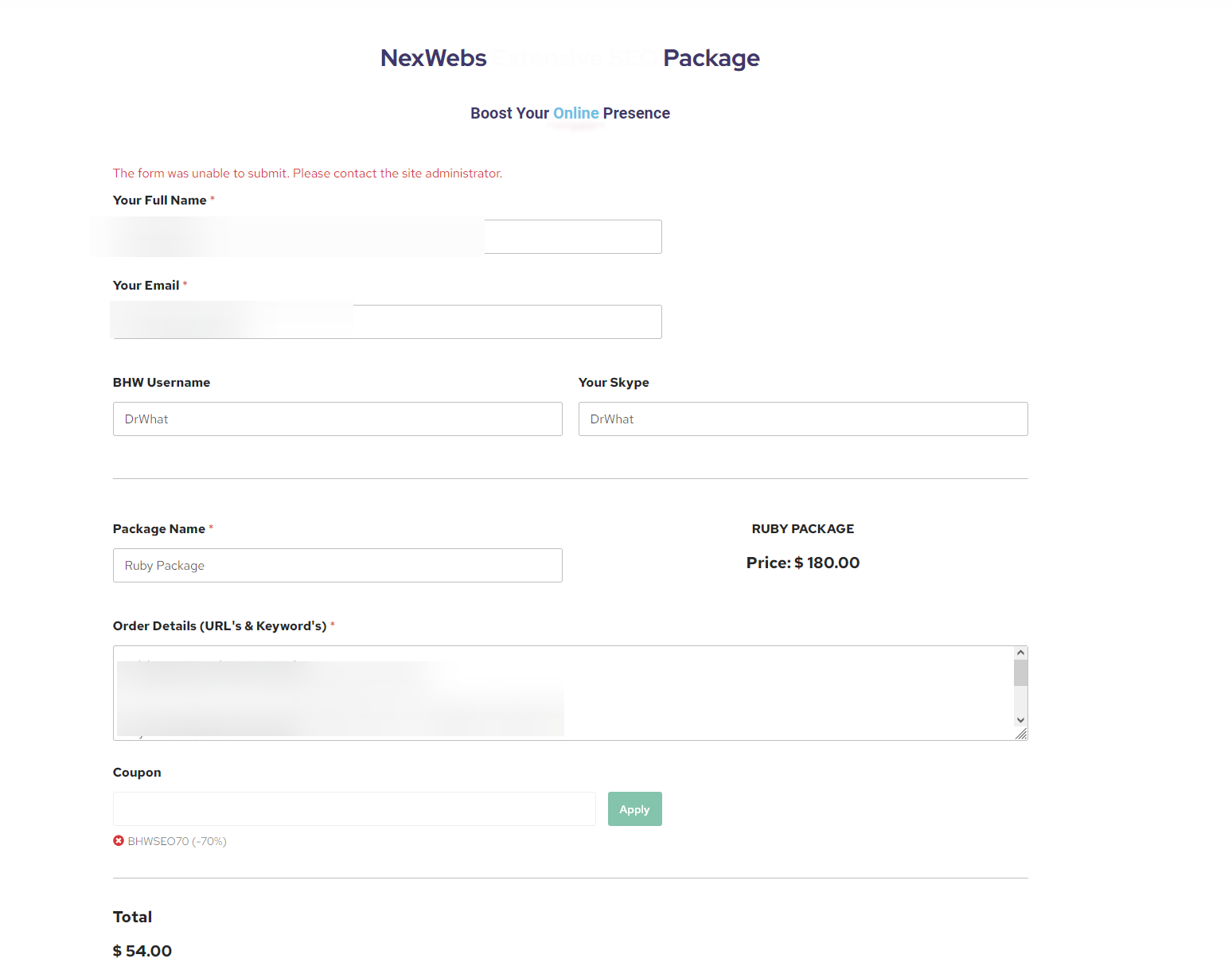This screenshot has width=1232, height=974.
Task: Apply the coupon code
Action: pyautogui.click(x=635, y=809)
